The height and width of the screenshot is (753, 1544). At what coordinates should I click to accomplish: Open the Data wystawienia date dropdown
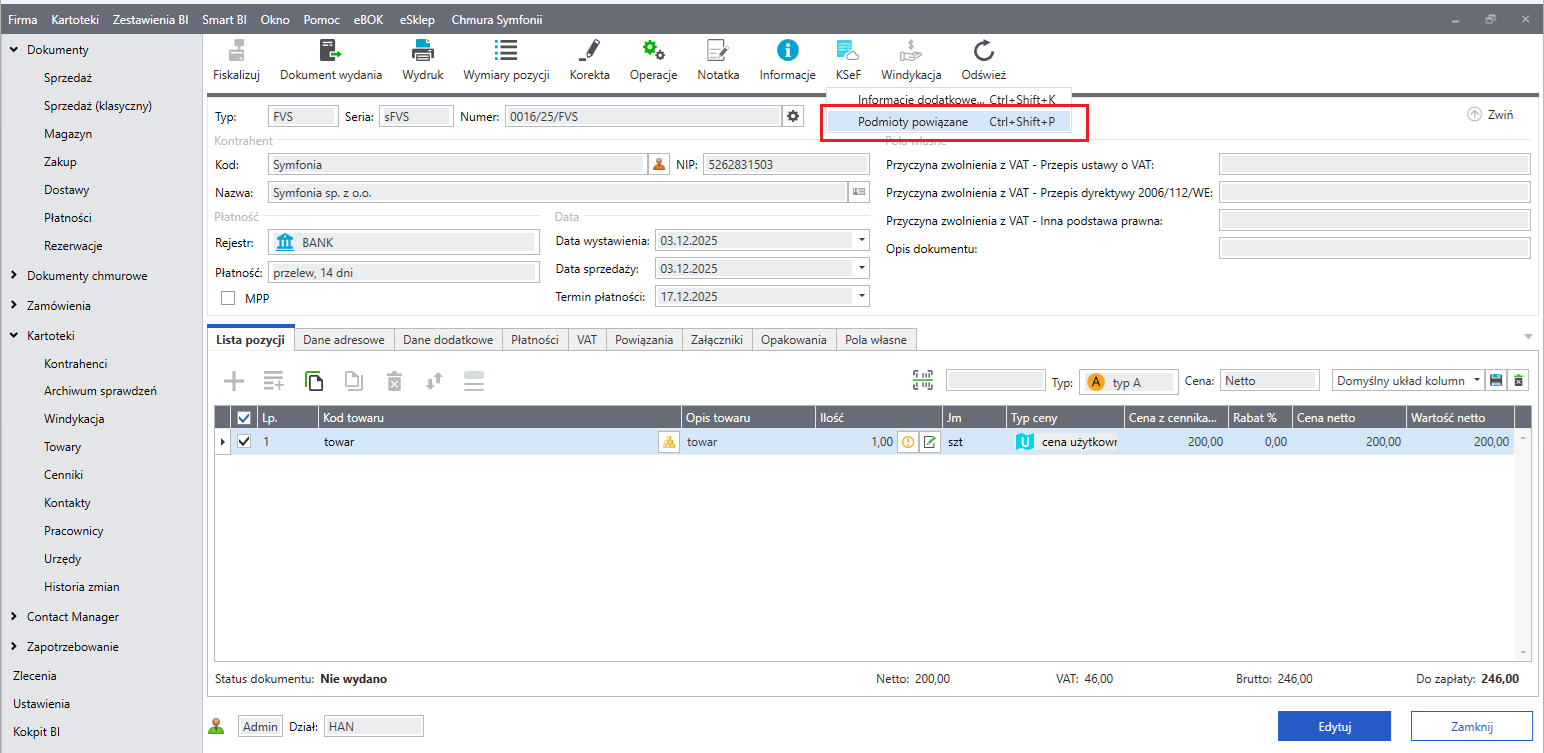861,241
